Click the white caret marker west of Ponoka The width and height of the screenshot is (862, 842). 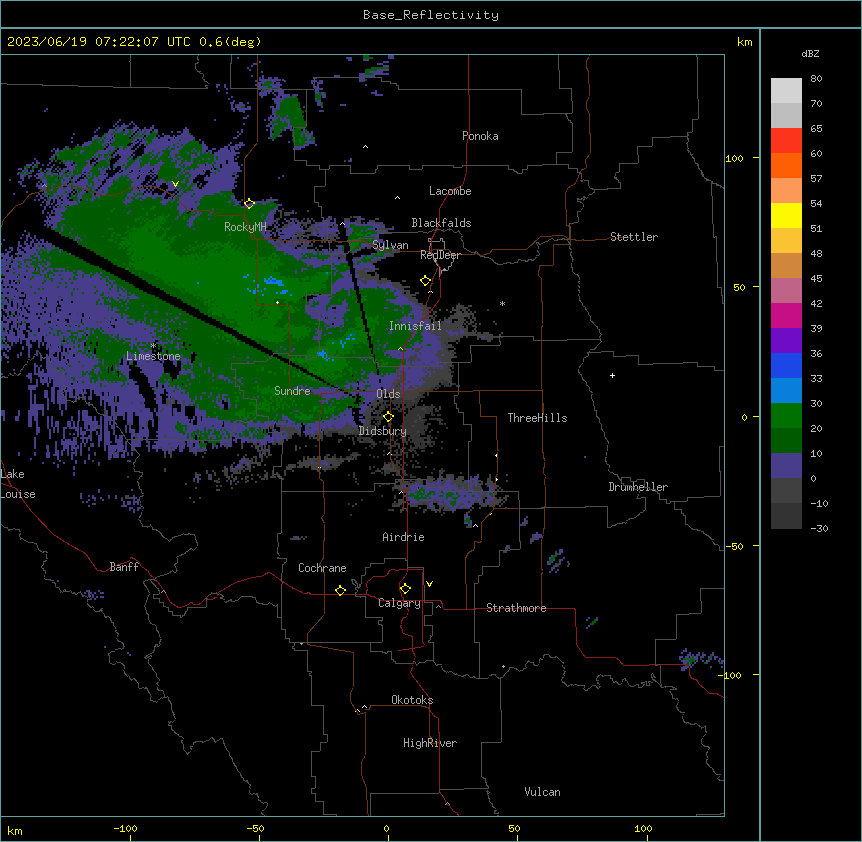366,147
